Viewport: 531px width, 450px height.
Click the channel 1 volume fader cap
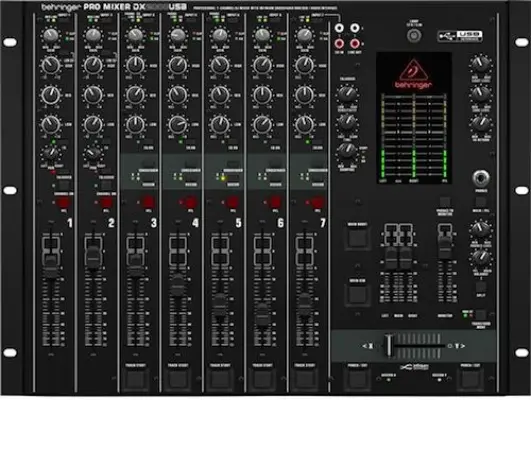51,266
